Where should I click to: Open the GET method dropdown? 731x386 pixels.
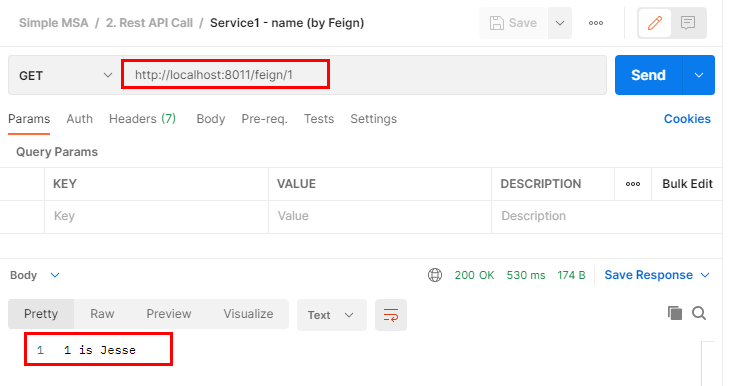65,76
